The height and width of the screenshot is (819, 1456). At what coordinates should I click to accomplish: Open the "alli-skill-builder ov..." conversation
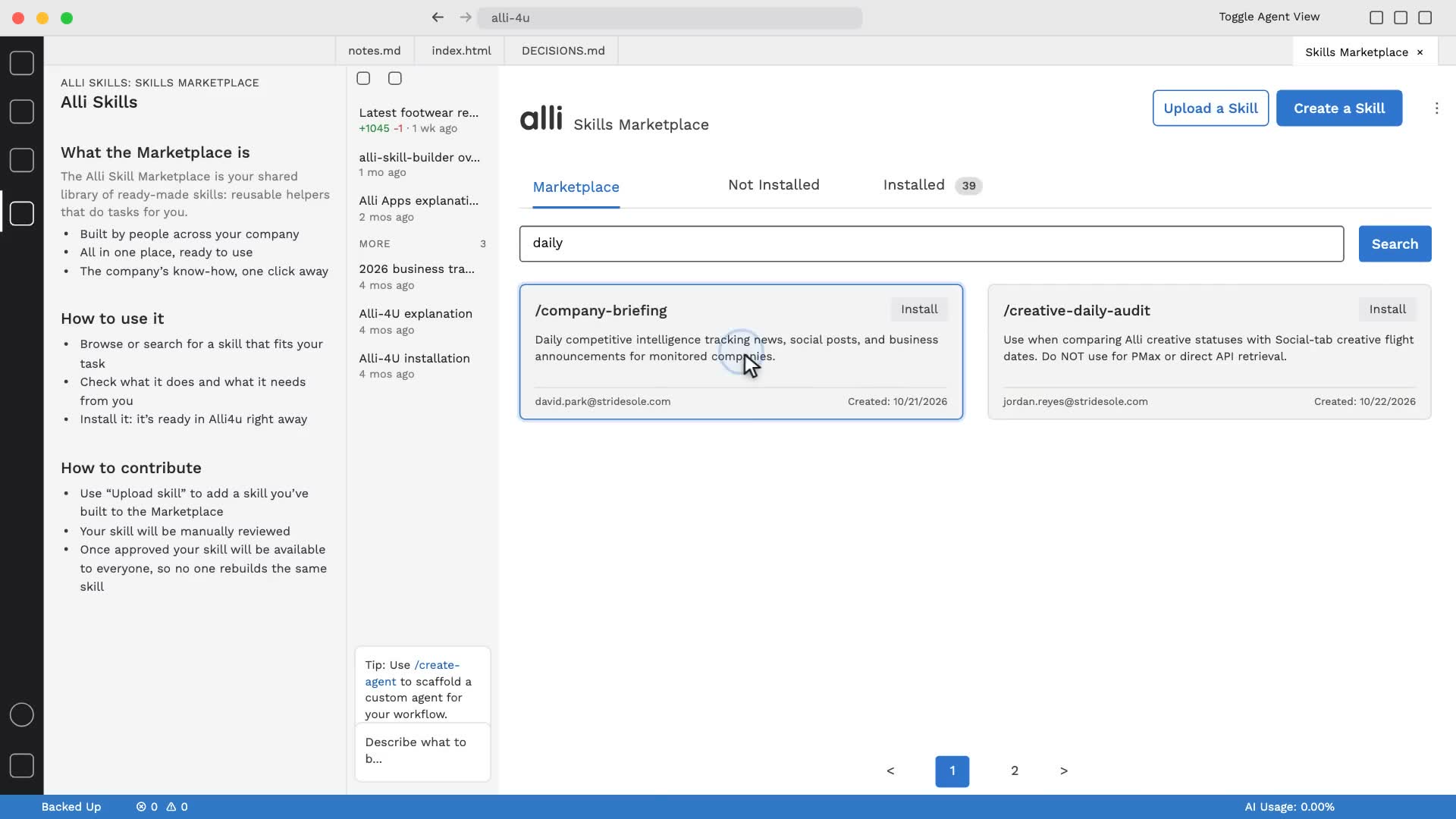[x=422, y=164]
